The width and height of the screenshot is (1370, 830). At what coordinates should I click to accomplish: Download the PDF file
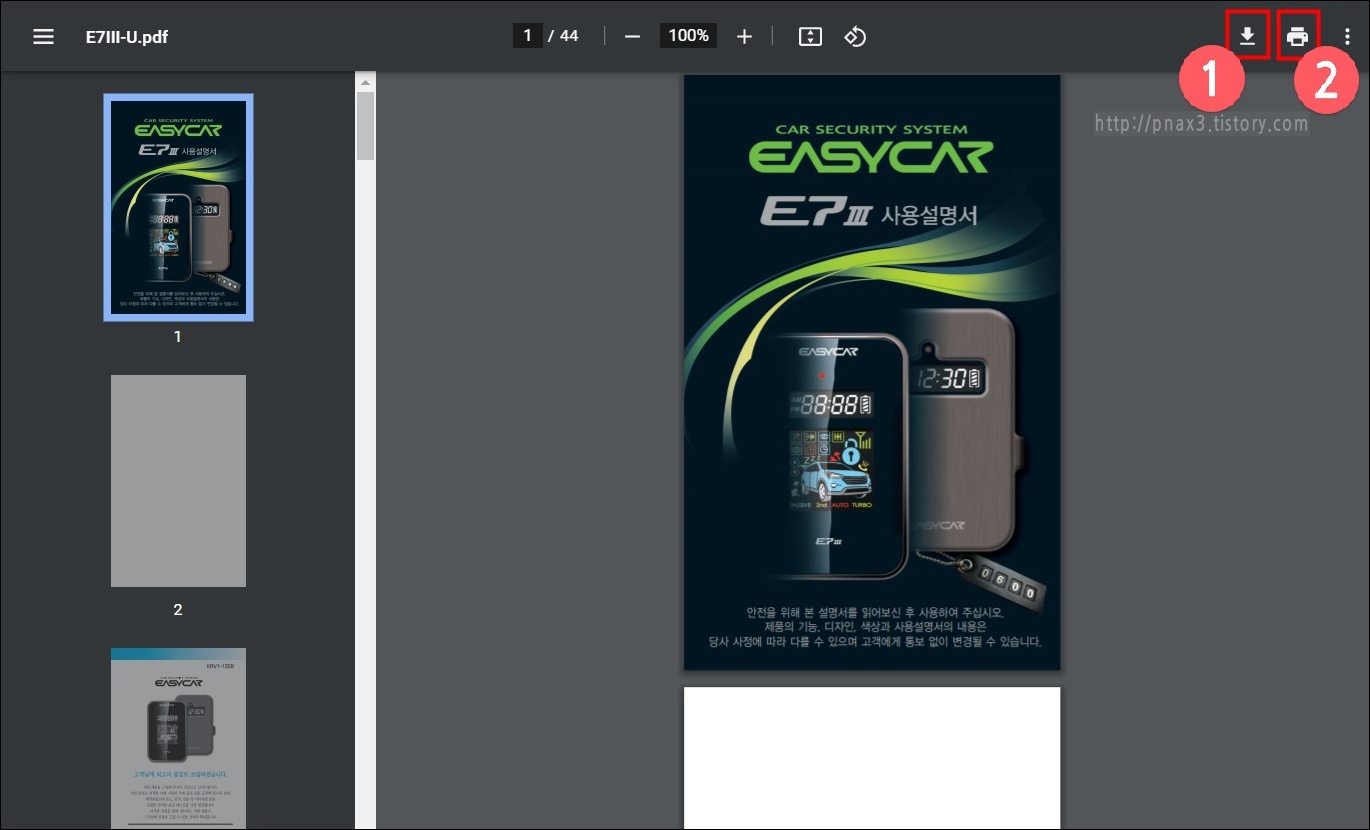tap(1247, 37)
